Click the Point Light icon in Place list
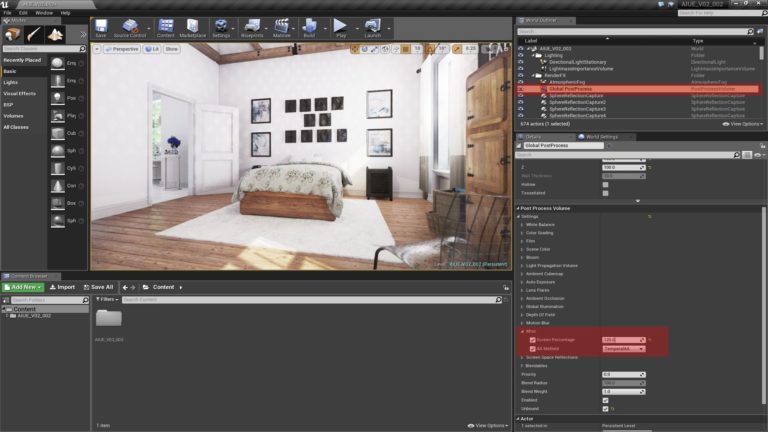Viewport: 768px width, 432px height. (x=57, y=98)
